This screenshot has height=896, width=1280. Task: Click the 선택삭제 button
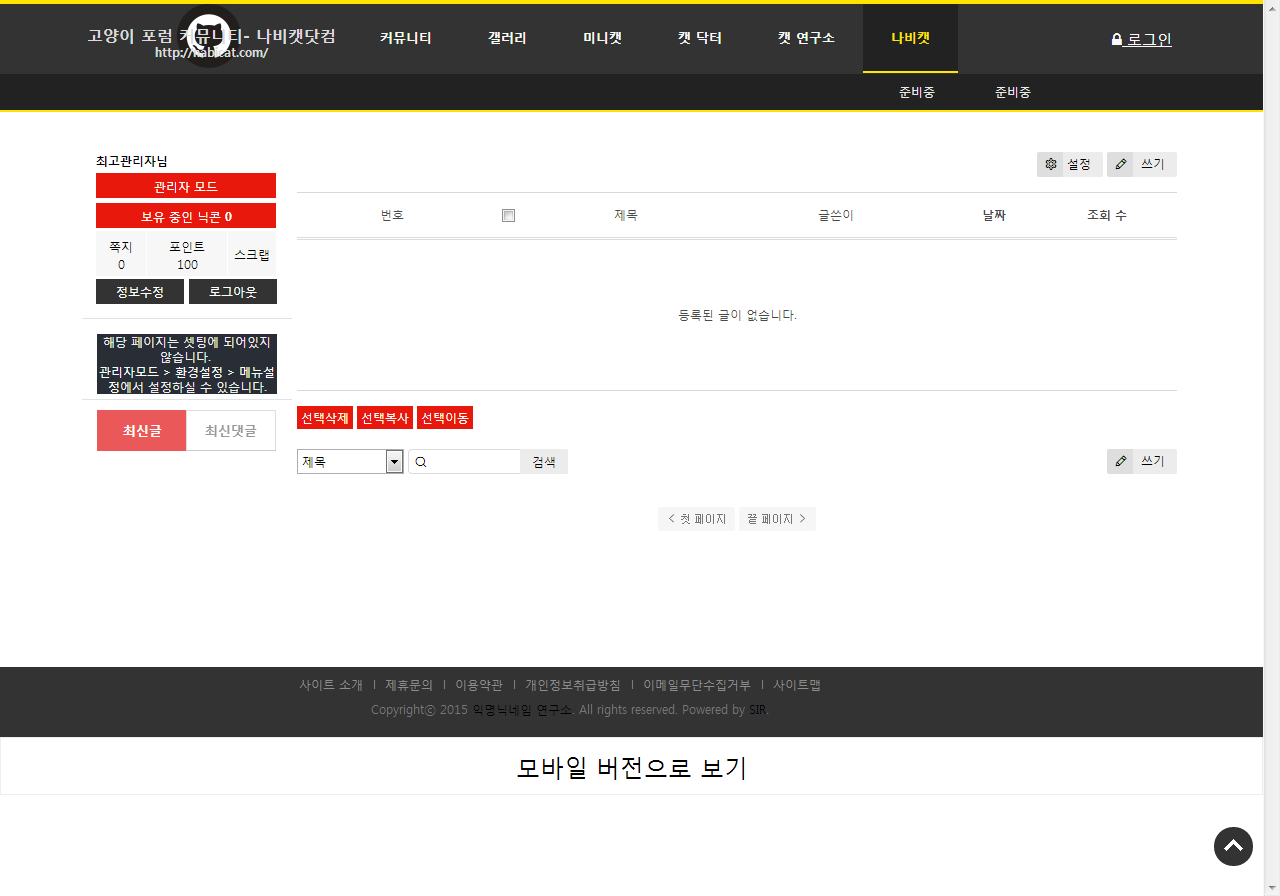(x=325, y=418)
